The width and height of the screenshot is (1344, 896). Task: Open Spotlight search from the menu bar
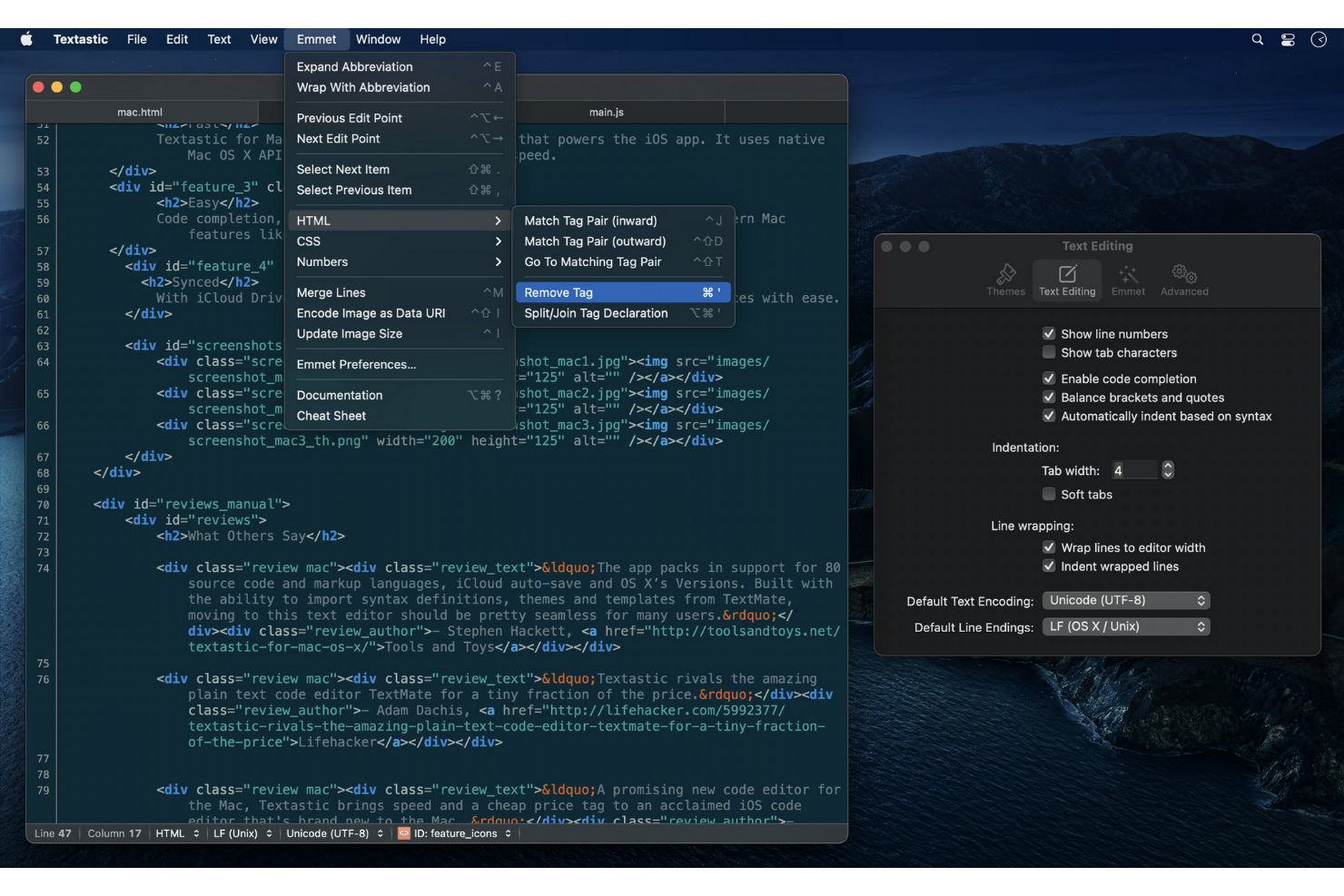click(x=1257, y=39)
